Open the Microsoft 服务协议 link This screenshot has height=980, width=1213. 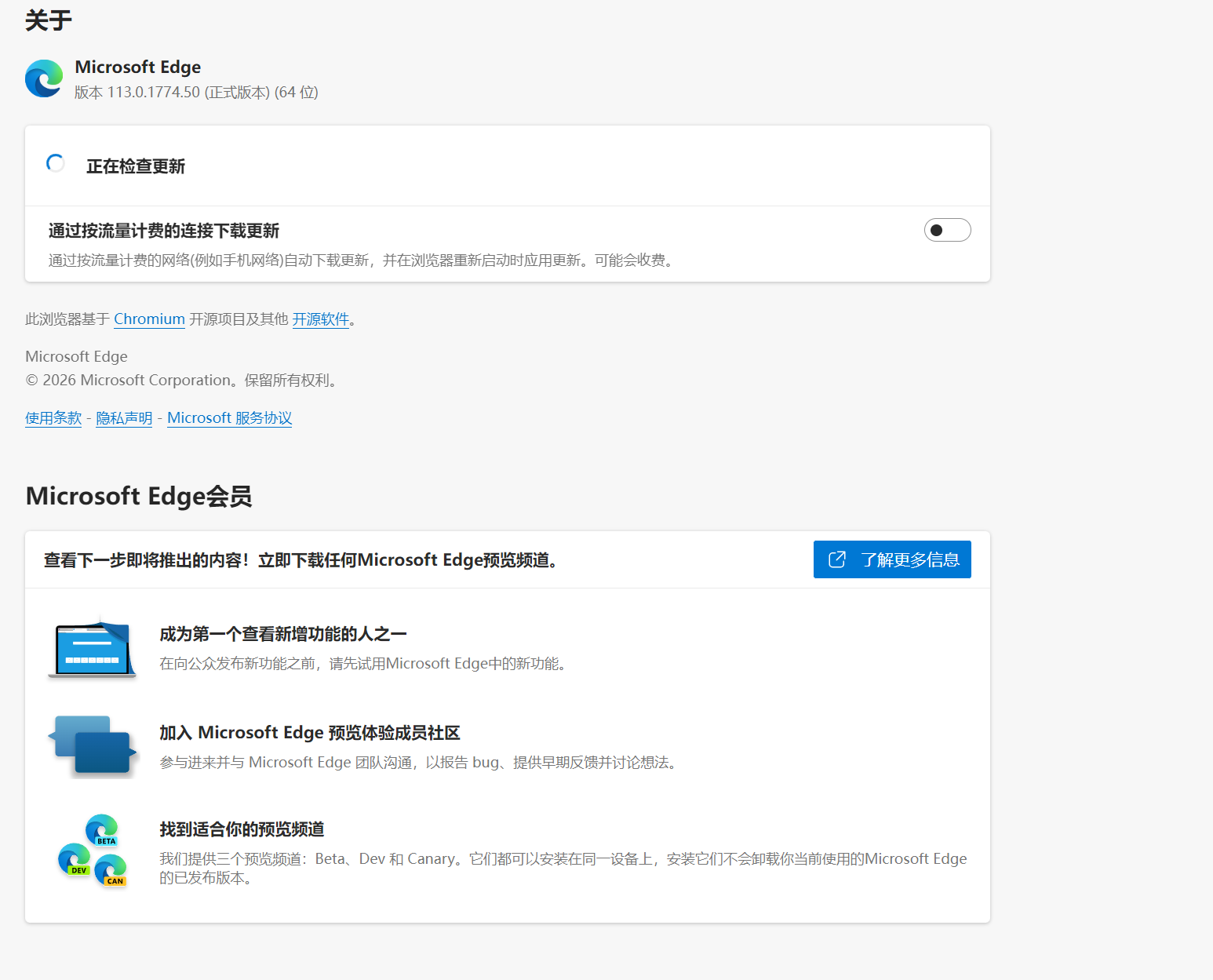coord(229,417)
